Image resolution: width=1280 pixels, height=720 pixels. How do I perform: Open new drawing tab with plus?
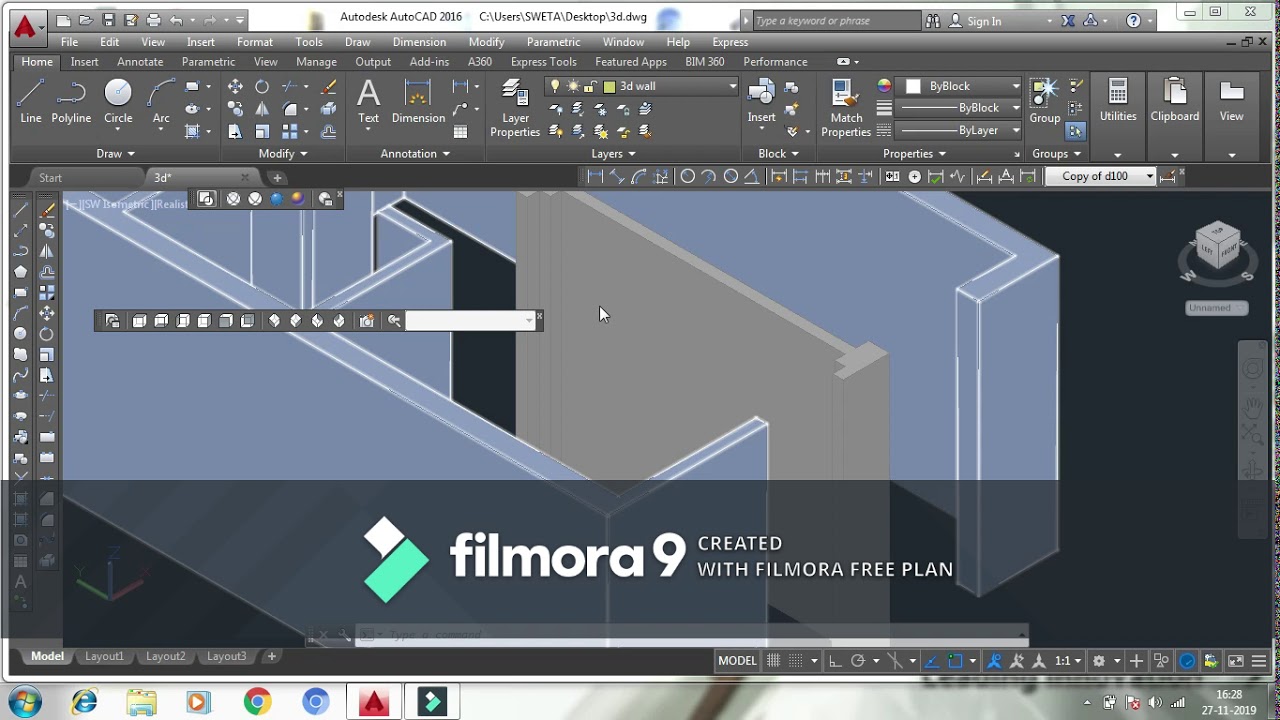pyautogui.click(x=277, y=178)
